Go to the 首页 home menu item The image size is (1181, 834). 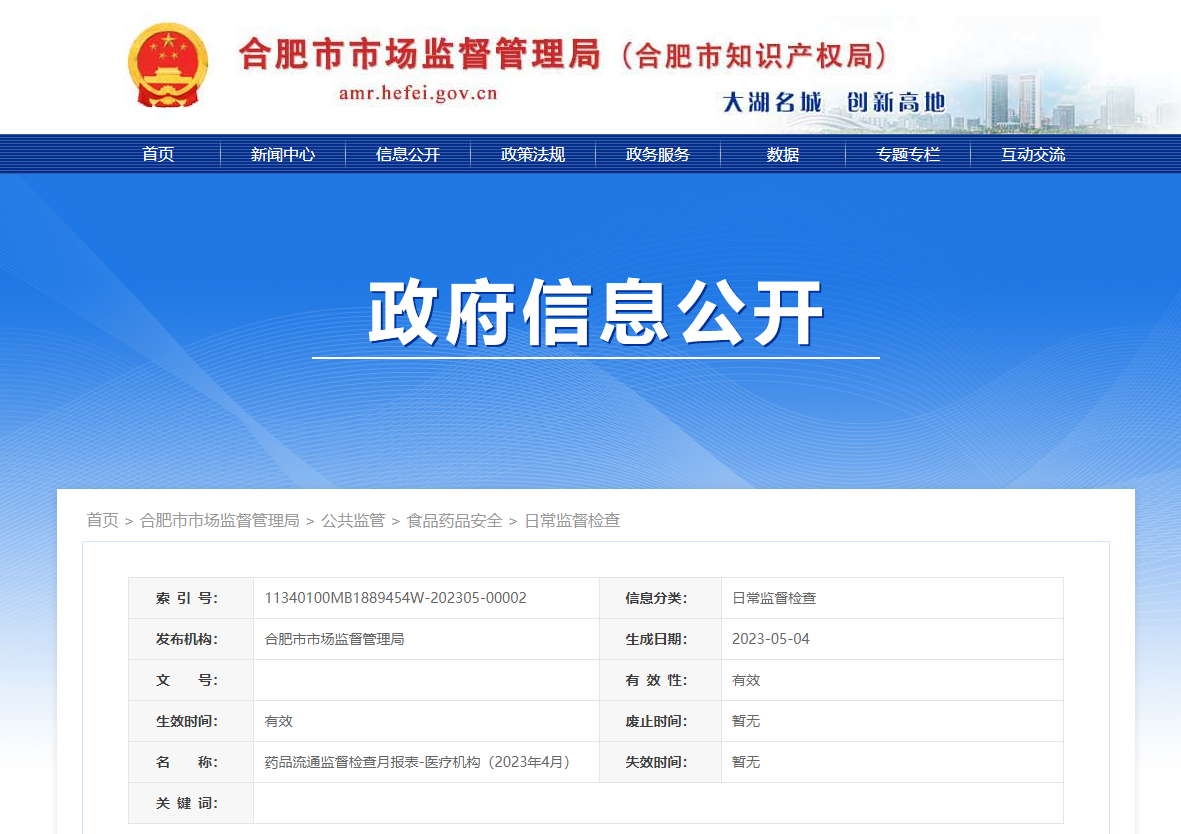tap(157, 154)
